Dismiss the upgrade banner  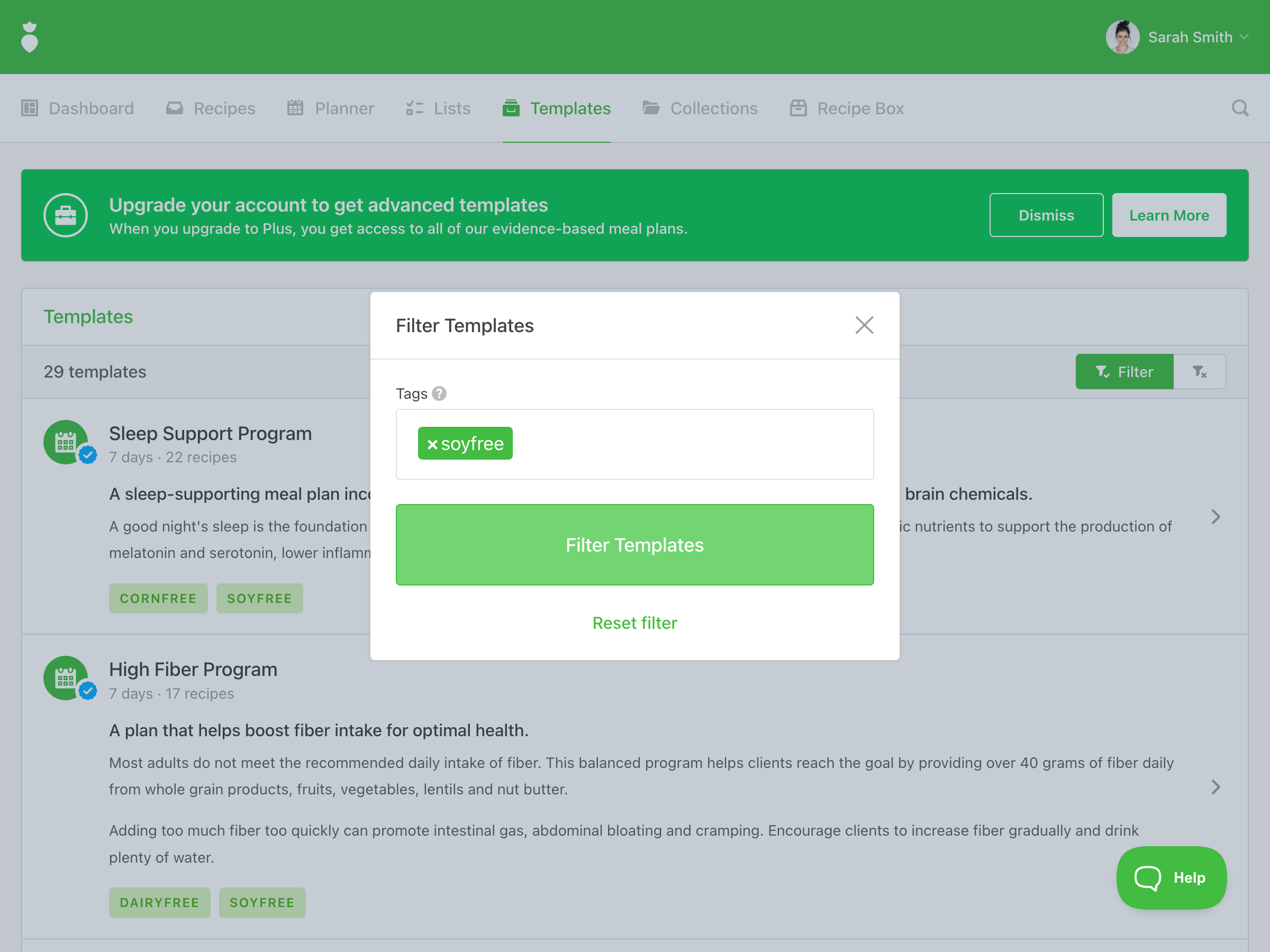point(1046,215)
